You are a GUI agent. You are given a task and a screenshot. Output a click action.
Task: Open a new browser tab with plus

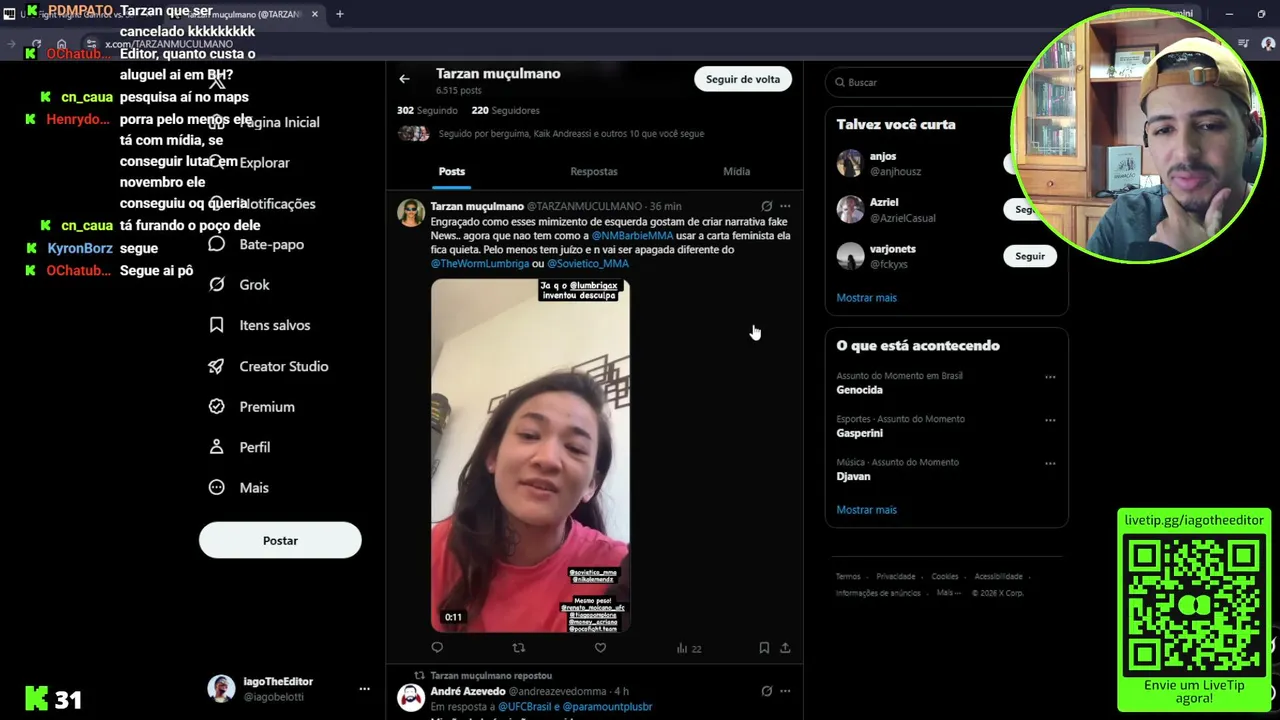(x=340, y=14)
